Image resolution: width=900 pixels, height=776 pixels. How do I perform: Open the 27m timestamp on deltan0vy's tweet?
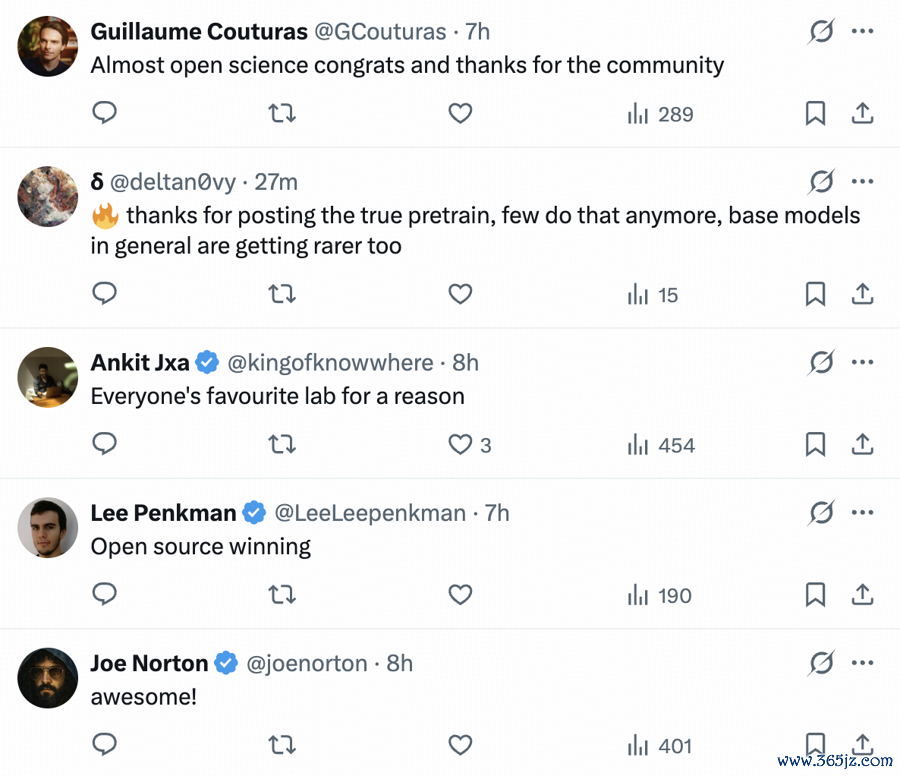(276, 182)
